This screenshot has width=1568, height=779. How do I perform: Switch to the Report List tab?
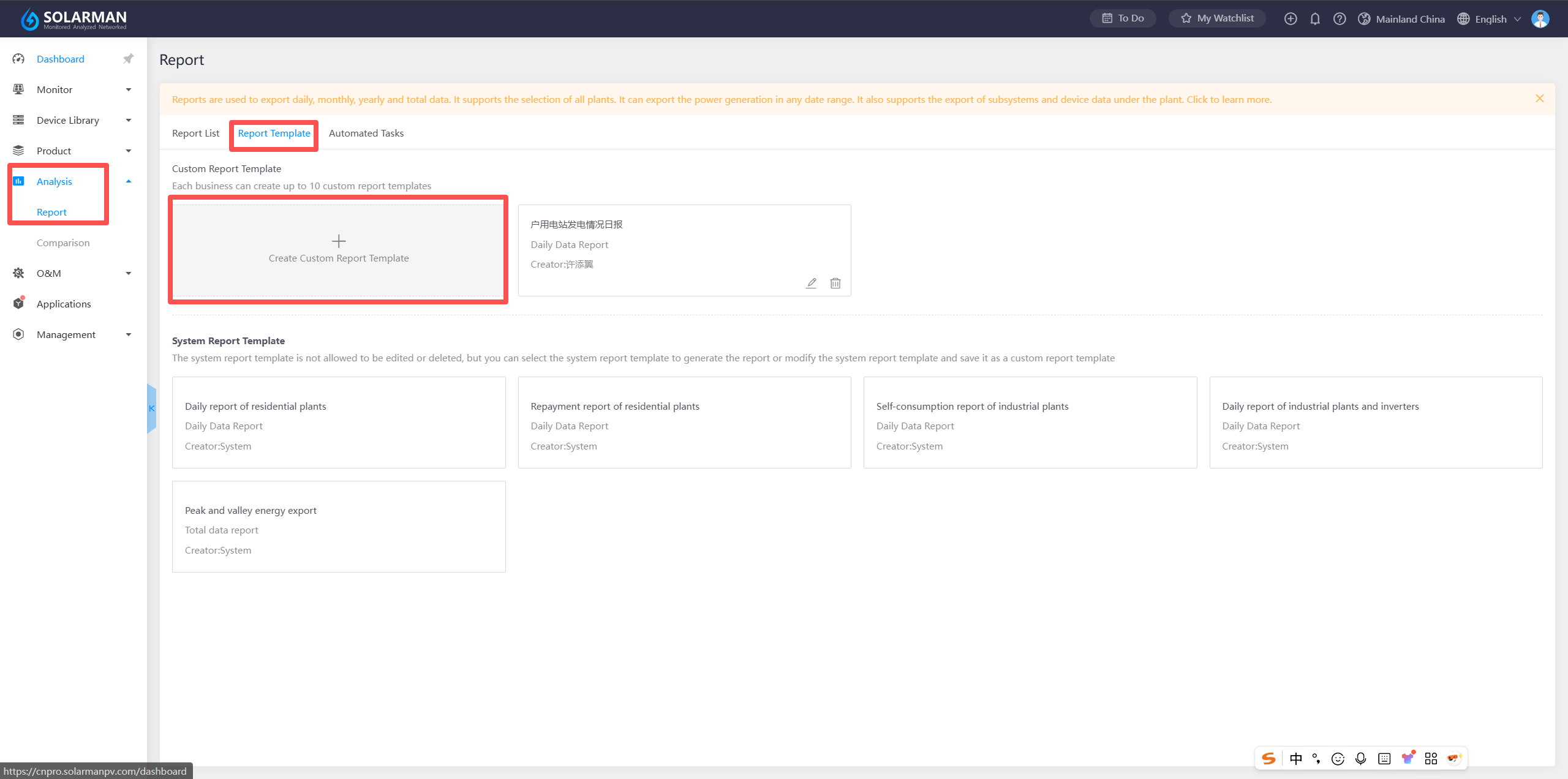pyautogui.click(x=195, y=133)
